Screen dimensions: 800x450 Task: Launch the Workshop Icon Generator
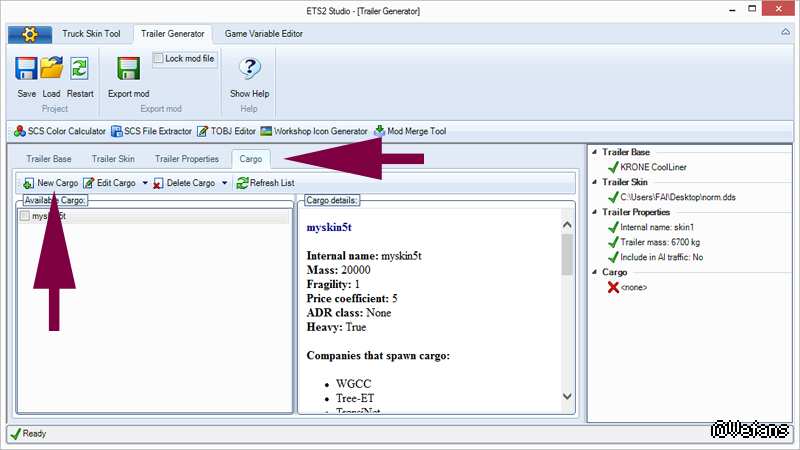(314, 131)
